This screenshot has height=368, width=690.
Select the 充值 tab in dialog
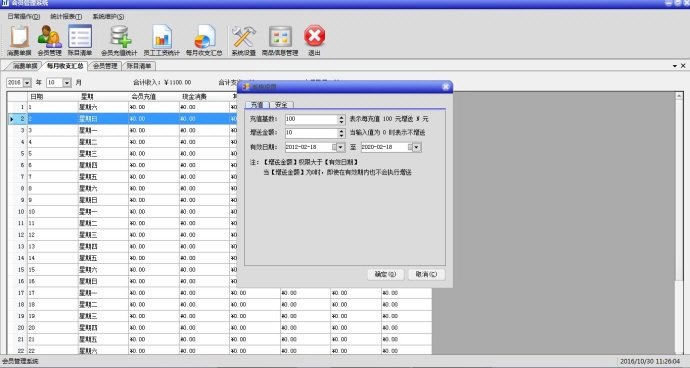pyautogui.click(x=257, y=105)
